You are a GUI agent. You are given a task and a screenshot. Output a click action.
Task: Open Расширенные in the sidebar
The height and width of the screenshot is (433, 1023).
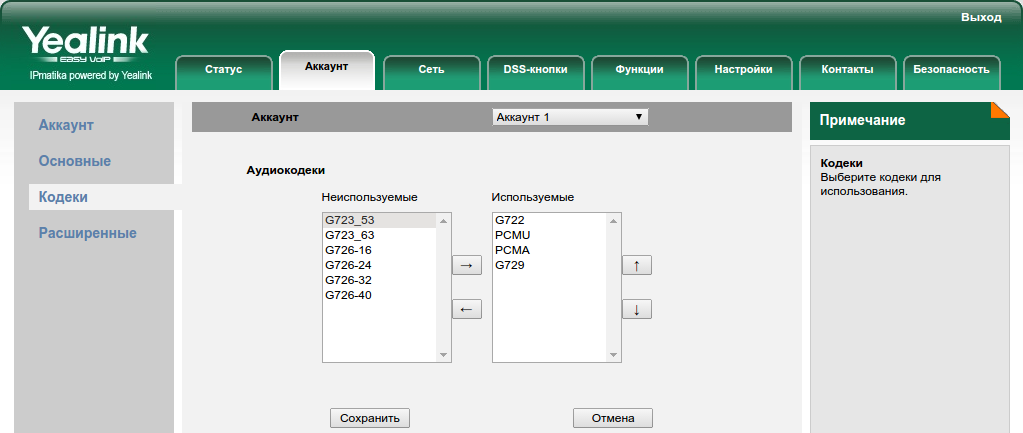pyautogui.click(x=87, y=233)
